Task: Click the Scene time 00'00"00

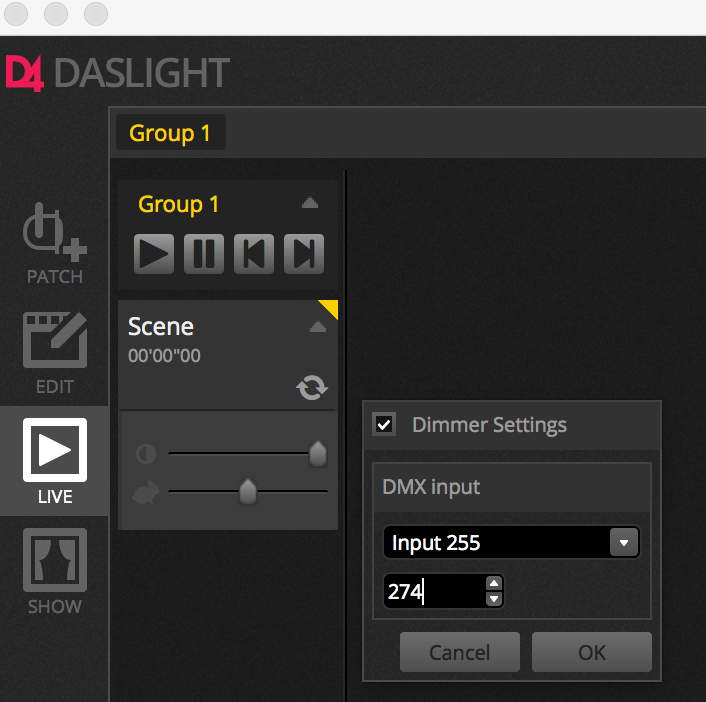Action: (x=164, y=356)
